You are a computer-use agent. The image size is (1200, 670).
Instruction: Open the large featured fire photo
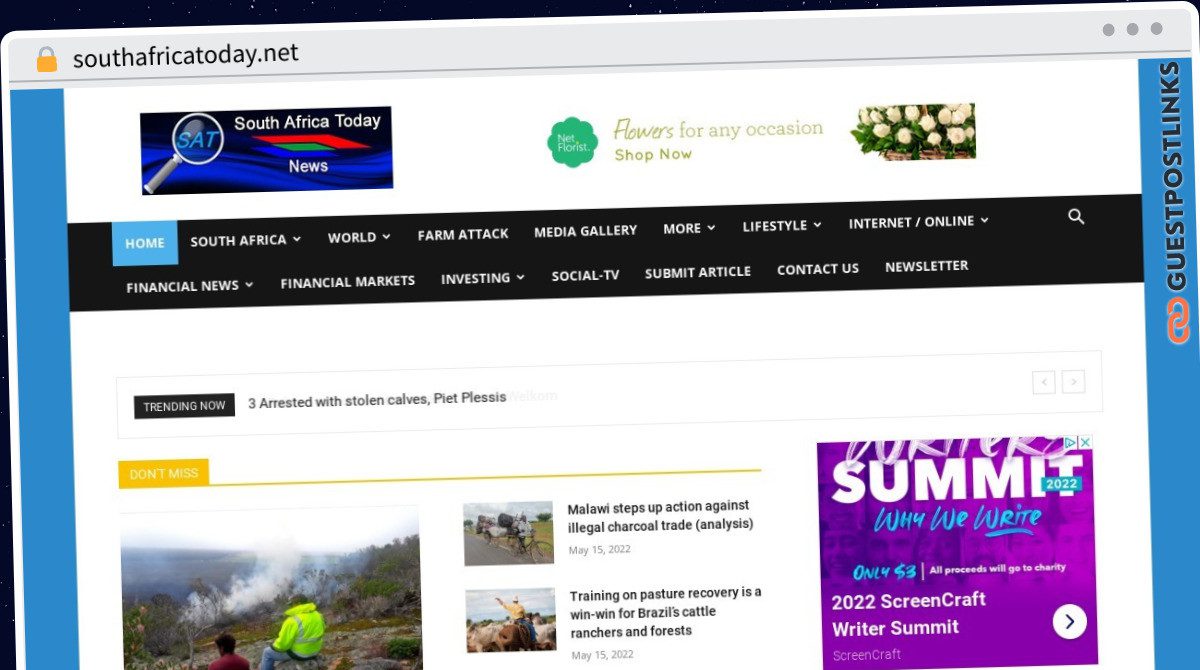[271, 590]
